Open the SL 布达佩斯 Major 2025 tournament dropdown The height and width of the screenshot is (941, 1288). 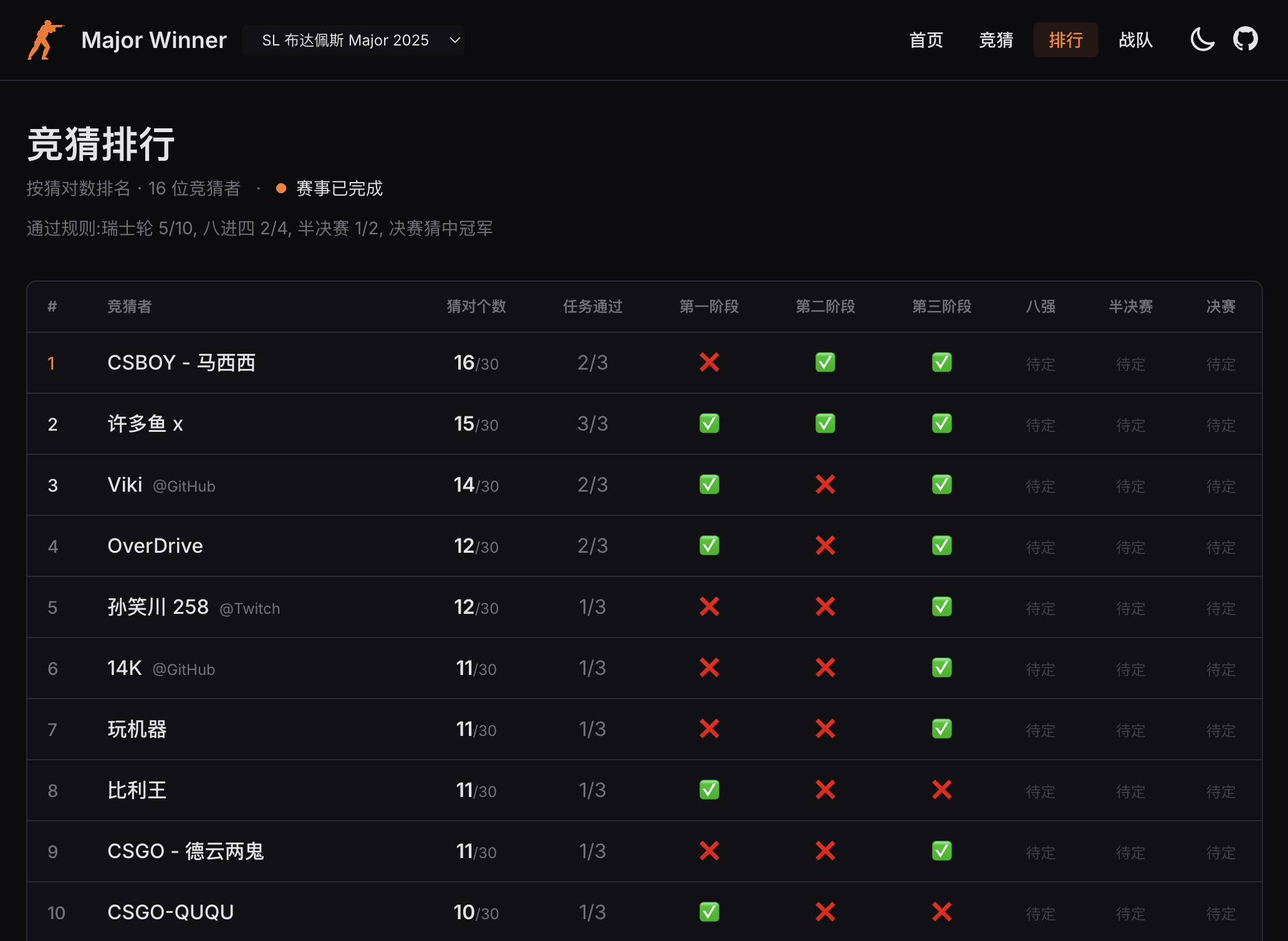coord(353,40)
